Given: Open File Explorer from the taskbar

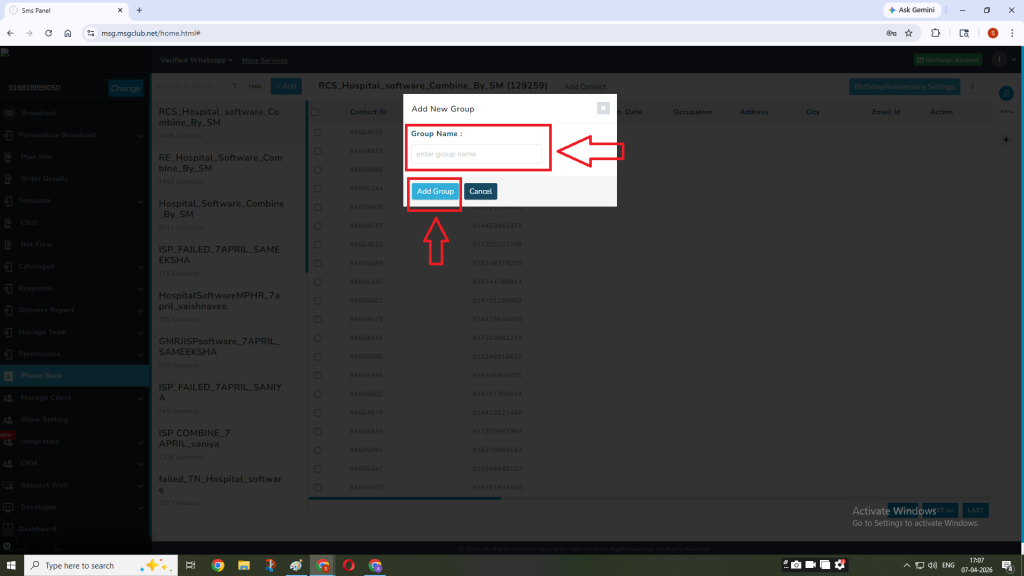Looking at the screenshot, I should tap(244, 565).
